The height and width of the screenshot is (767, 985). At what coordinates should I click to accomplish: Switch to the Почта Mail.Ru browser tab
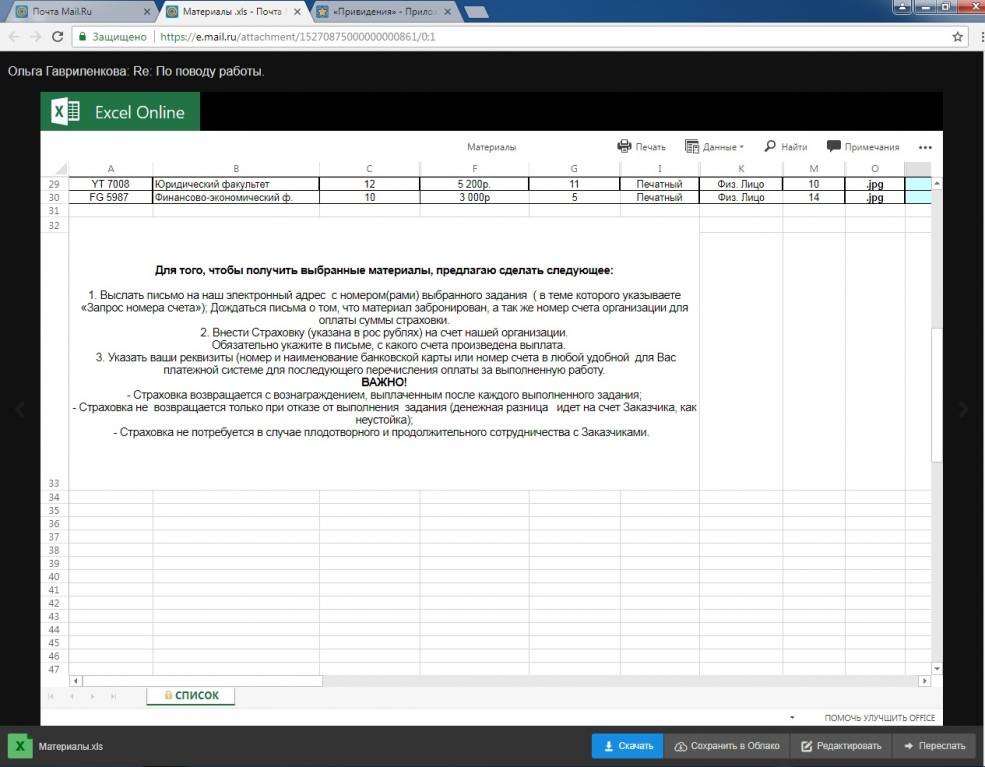80,11
